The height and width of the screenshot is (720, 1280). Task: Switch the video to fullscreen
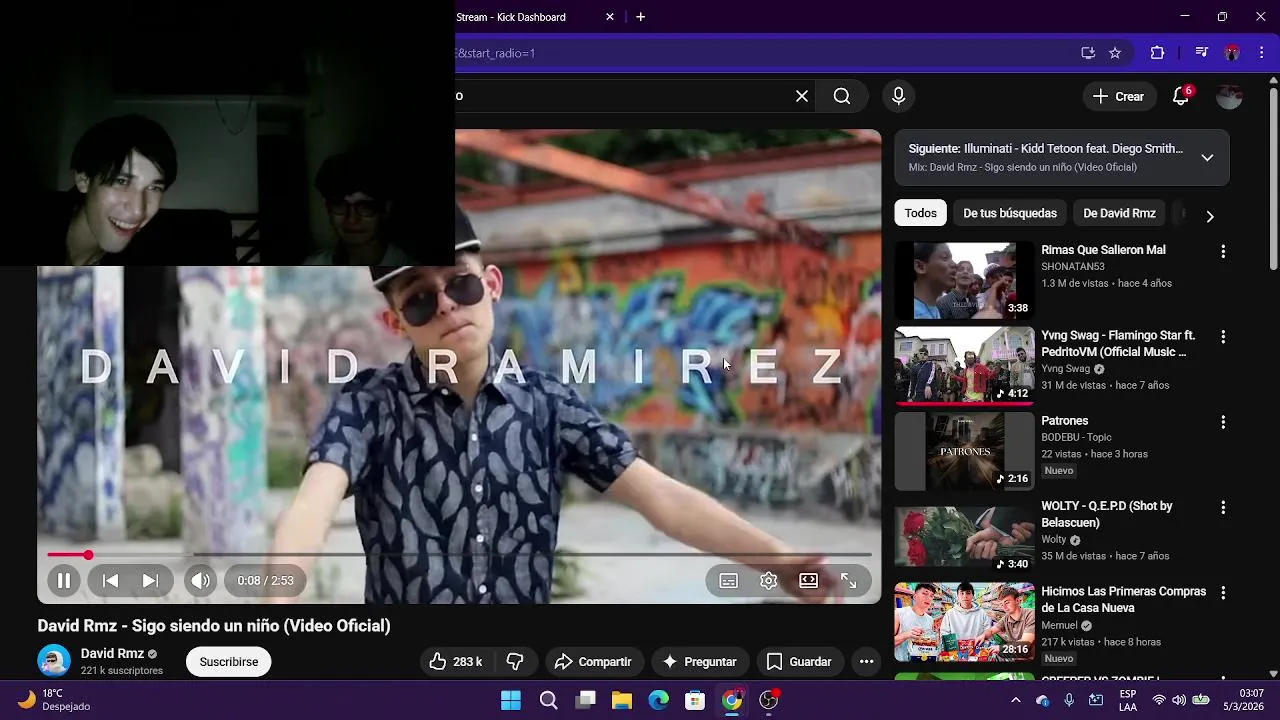pos(848,580)
